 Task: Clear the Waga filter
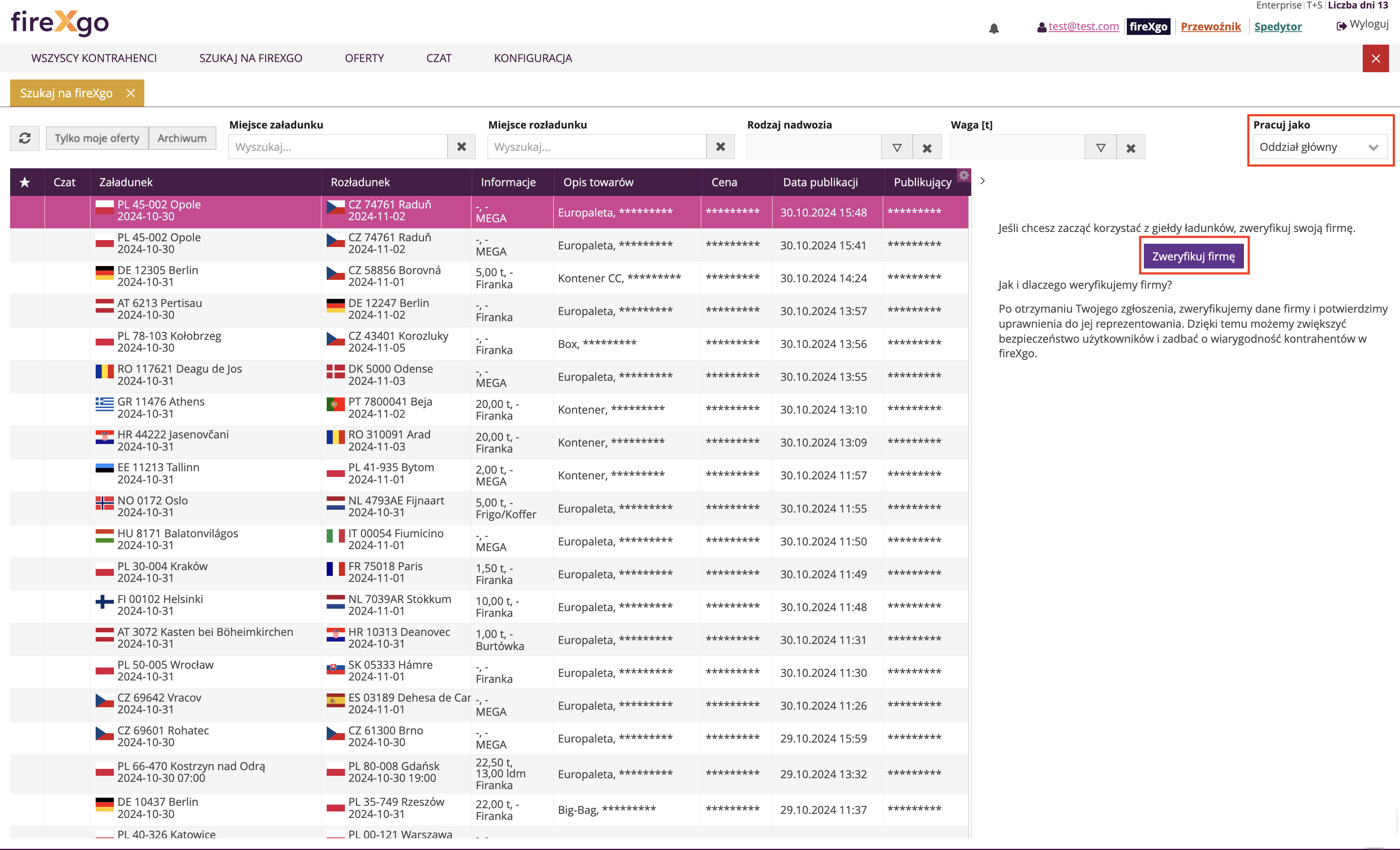pyautogui.click(x=1131, y=148)
